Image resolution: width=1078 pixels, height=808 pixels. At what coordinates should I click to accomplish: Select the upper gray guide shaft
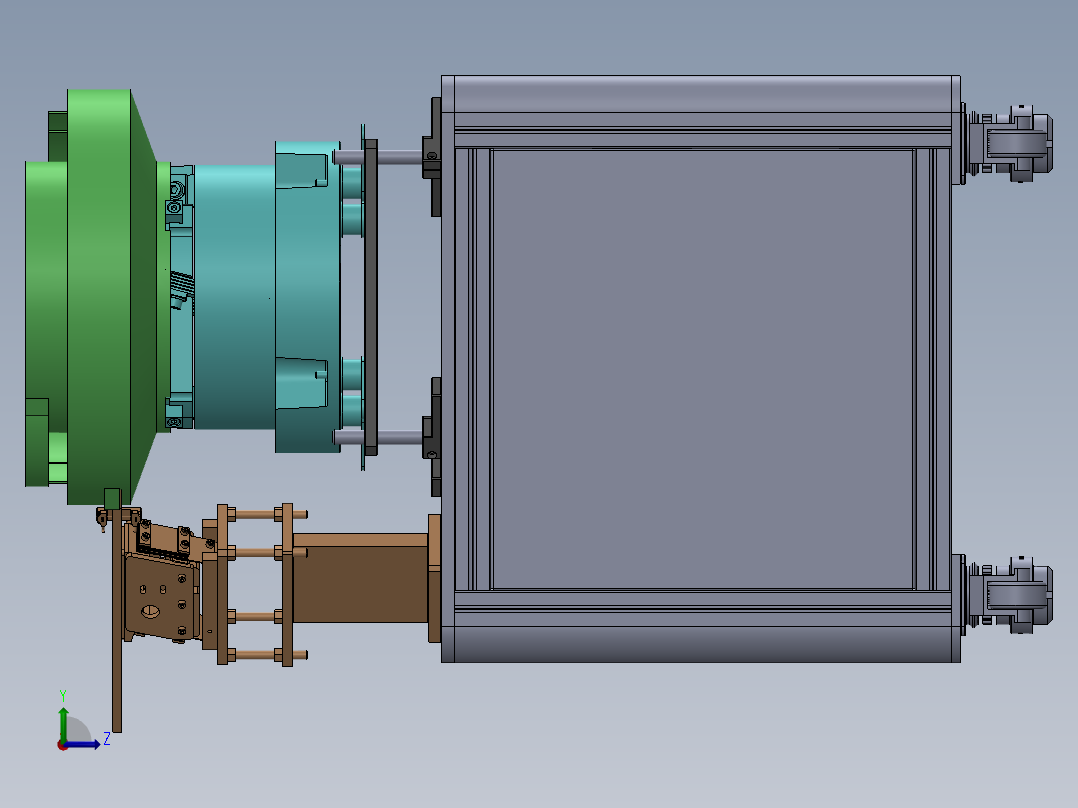(379, 157)
